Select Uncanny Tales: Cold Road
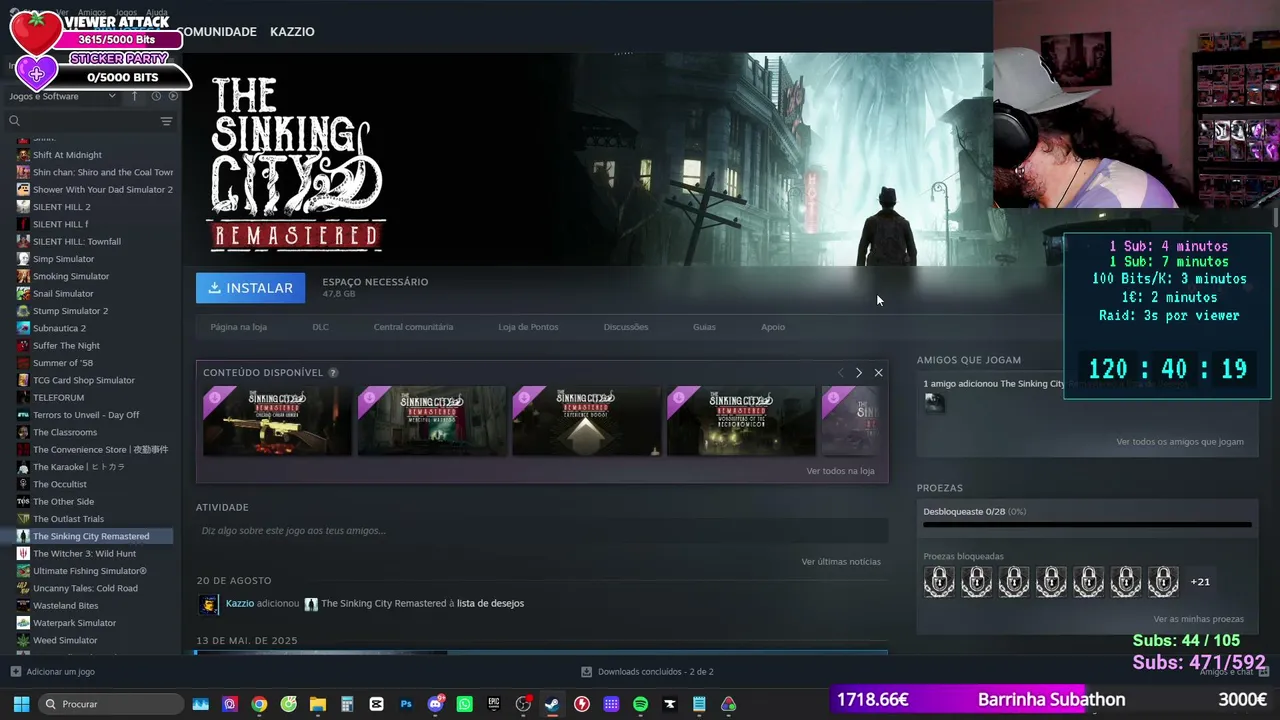Screen dimensions: 1280x720 (85, 588)
